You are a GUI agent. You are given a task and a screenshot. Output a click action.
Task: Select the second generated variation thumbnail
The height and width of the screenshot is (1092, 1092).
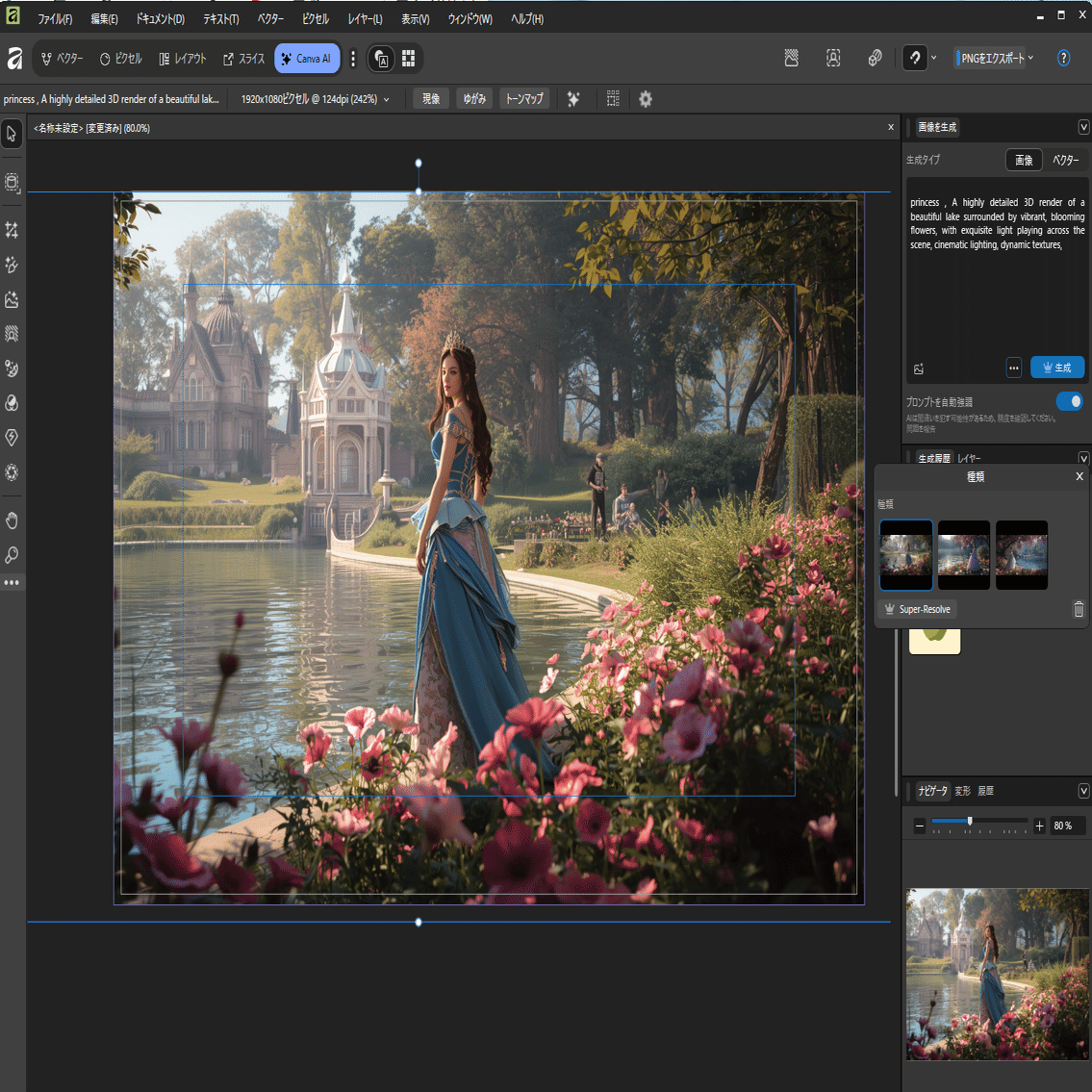click(963, 555)
